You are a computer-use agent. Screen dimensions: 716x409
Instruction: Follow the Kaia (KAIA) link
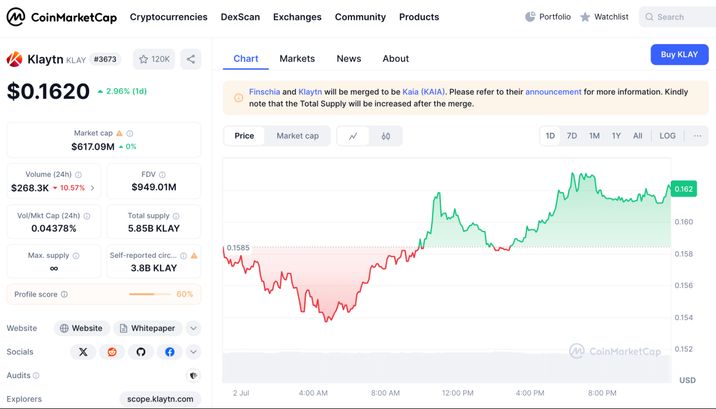click(x=423, y=92)
